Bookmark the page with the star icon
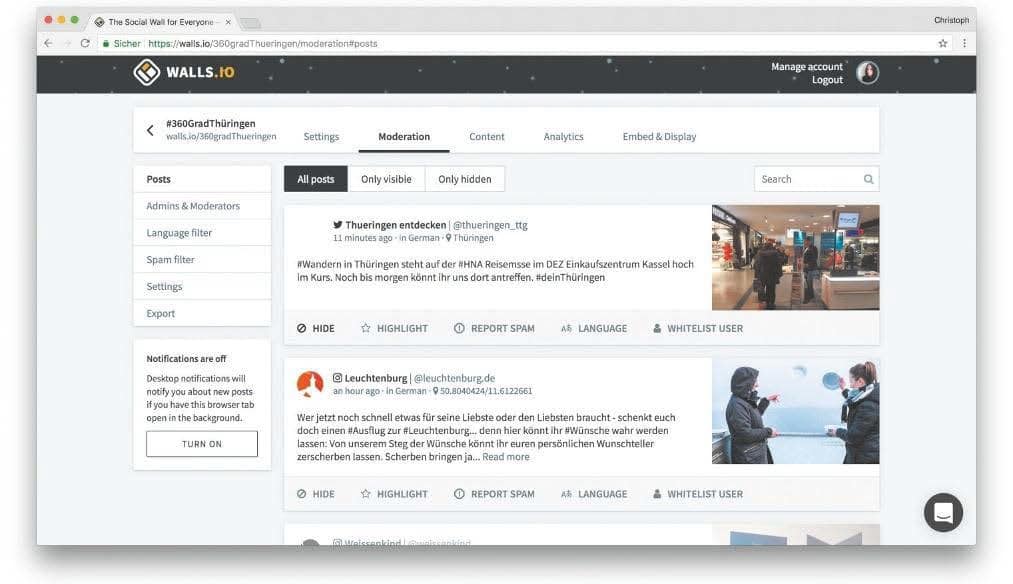Image resolution: width=1013 pixels, height=584 pixels. pyautogui.click(x=943, y=43)
